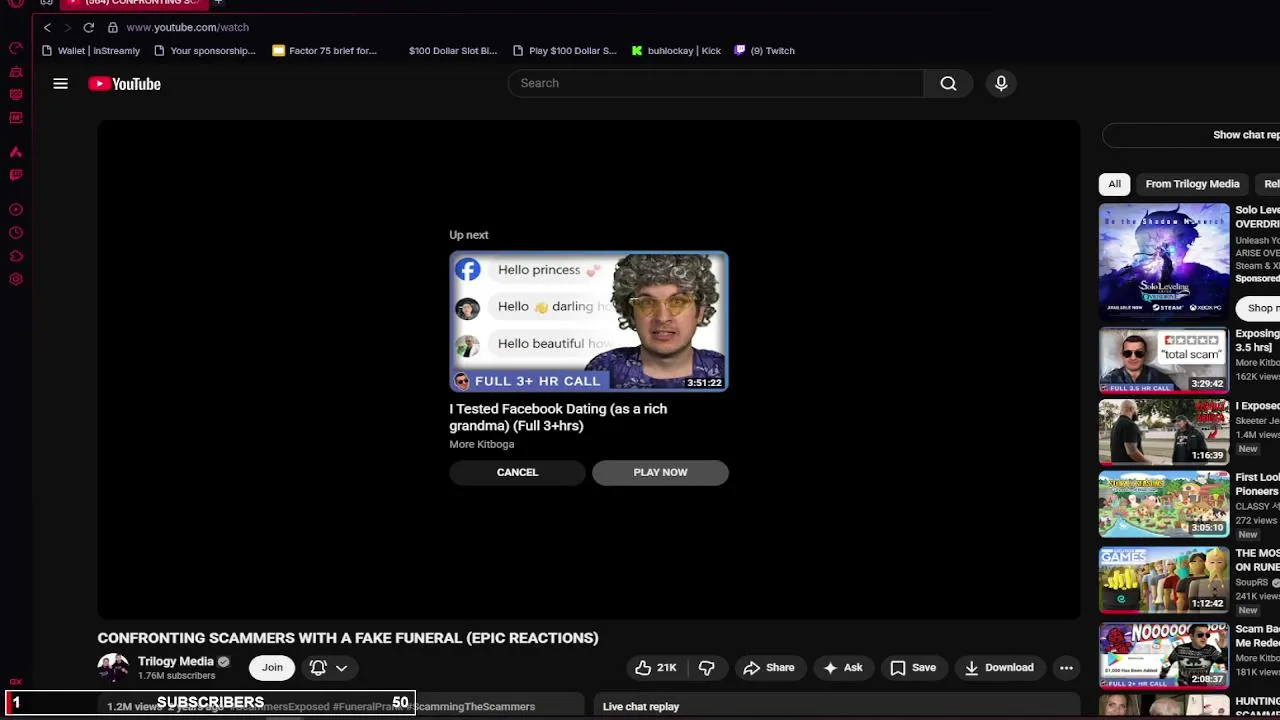Click the Trilogy Media channel avatar
1280x720 pixels.
tap(113, 668)
